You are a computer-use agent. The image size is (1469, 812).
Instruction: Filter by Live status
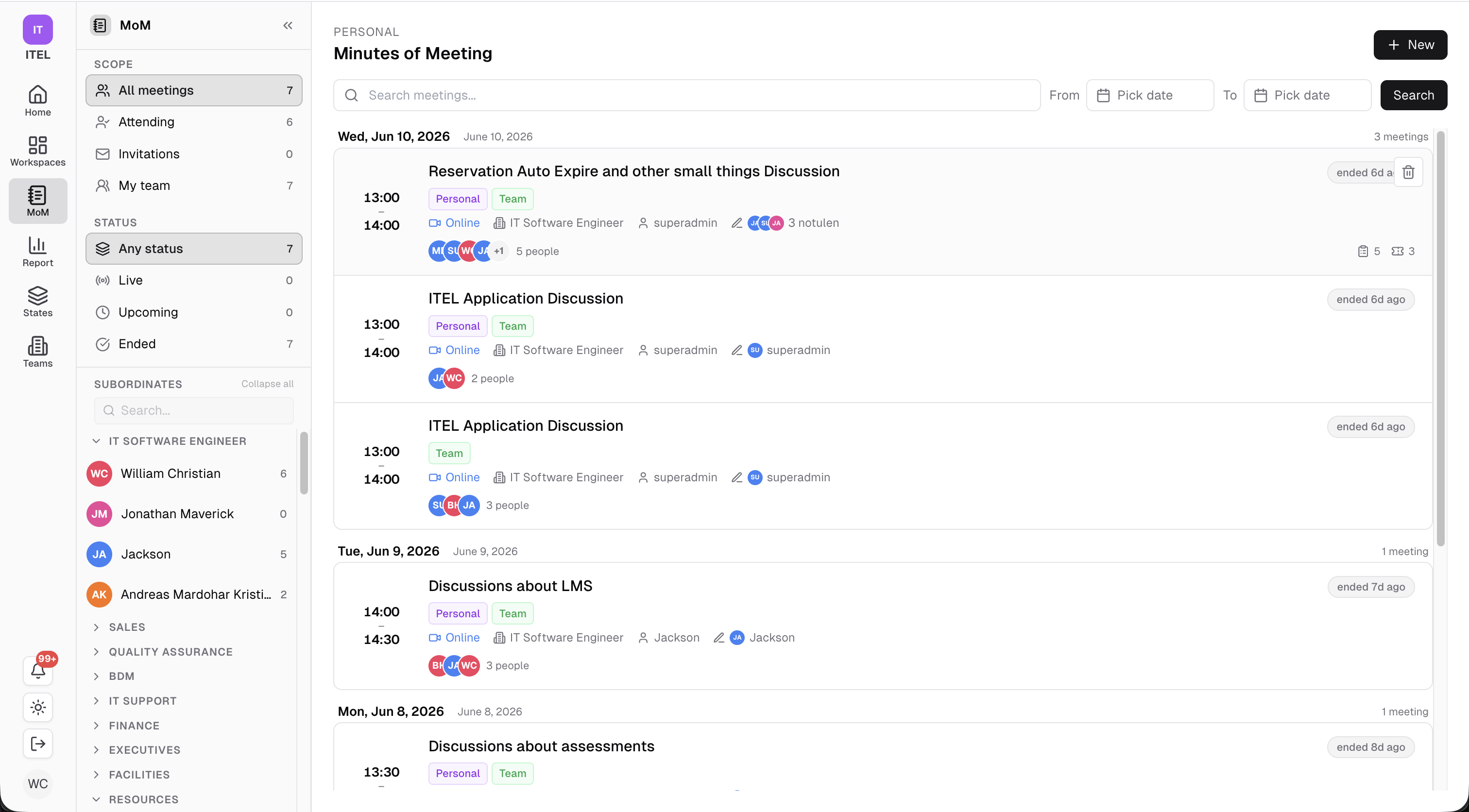click(194, 280)
